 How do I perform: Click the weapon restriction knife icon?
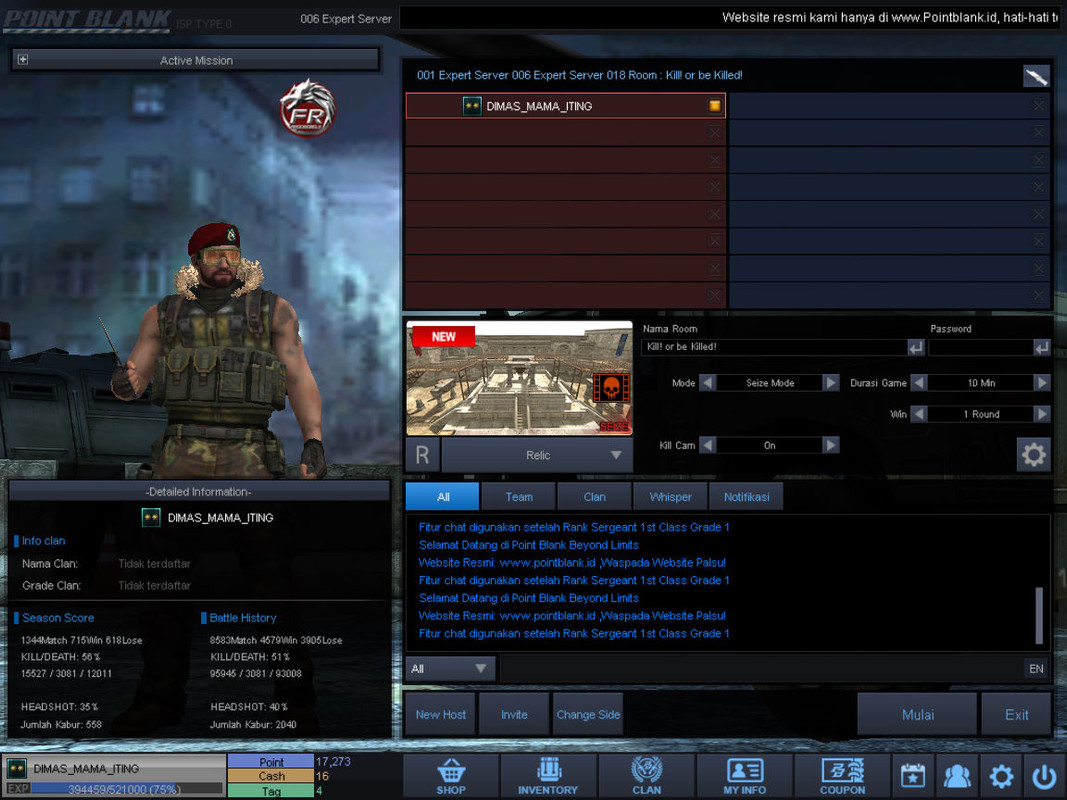[1036, 76]
